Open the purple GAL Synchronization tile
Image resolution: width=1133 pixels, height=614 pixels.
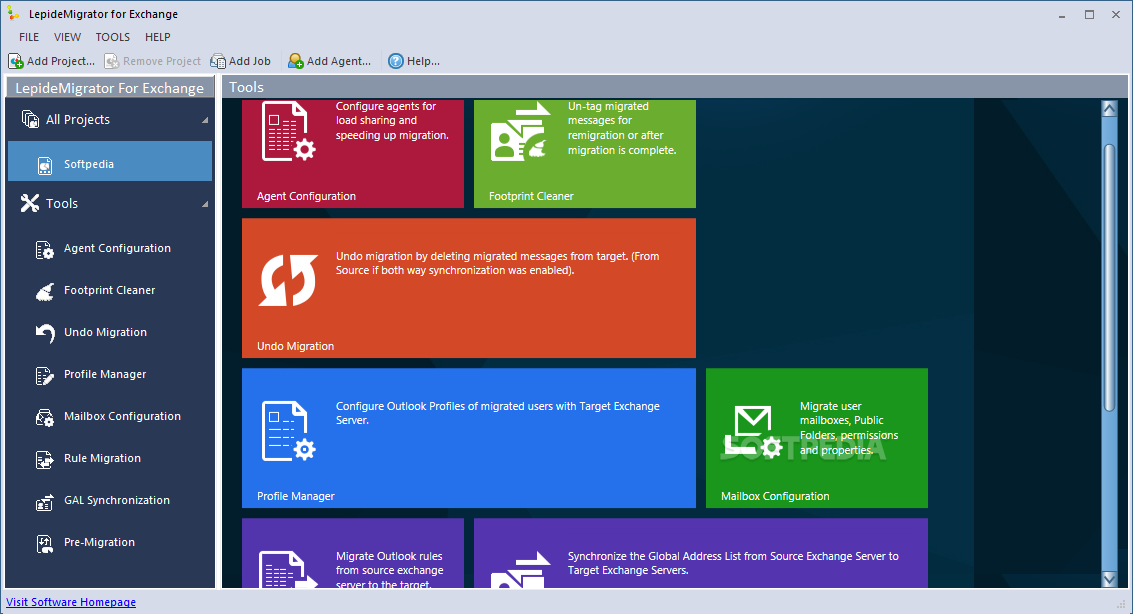tap(701, 553)
